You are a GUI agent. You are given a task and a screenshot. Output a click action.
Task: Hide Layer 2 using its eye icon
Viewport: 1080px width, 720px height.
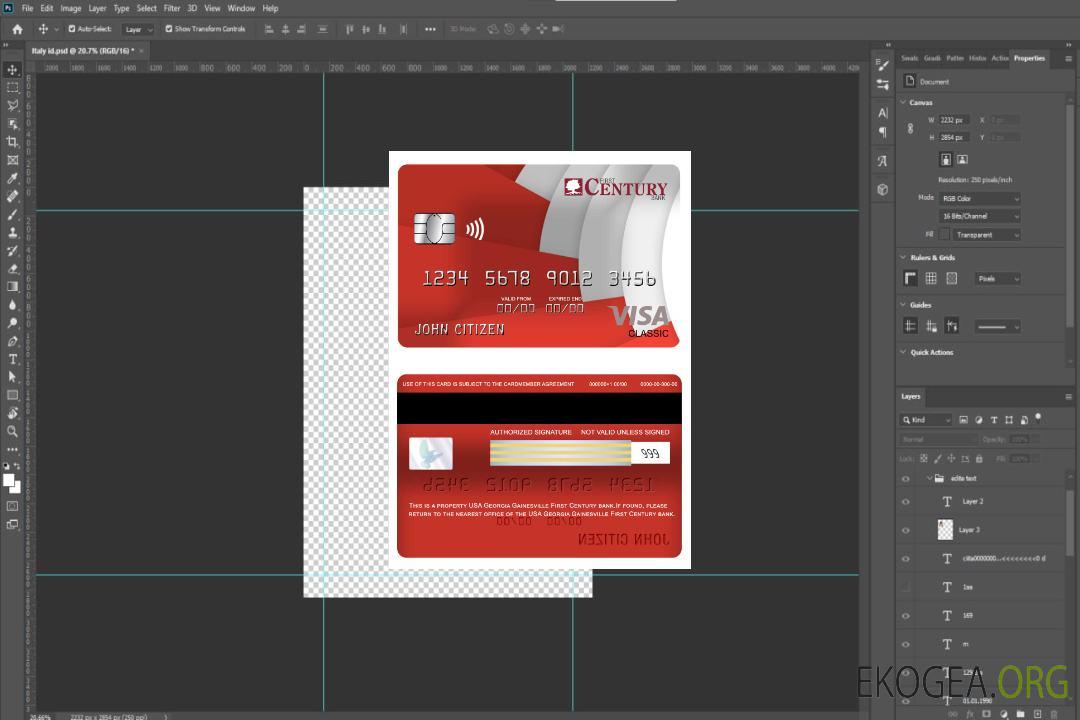pos(906,502)
